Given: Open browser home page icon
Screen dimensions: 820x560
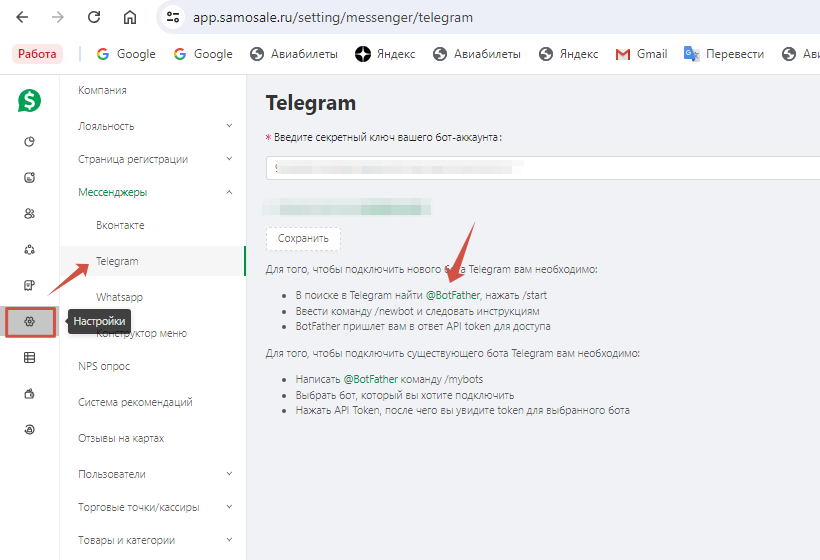Looking at the screenshot, I should (x=130, y=17).
